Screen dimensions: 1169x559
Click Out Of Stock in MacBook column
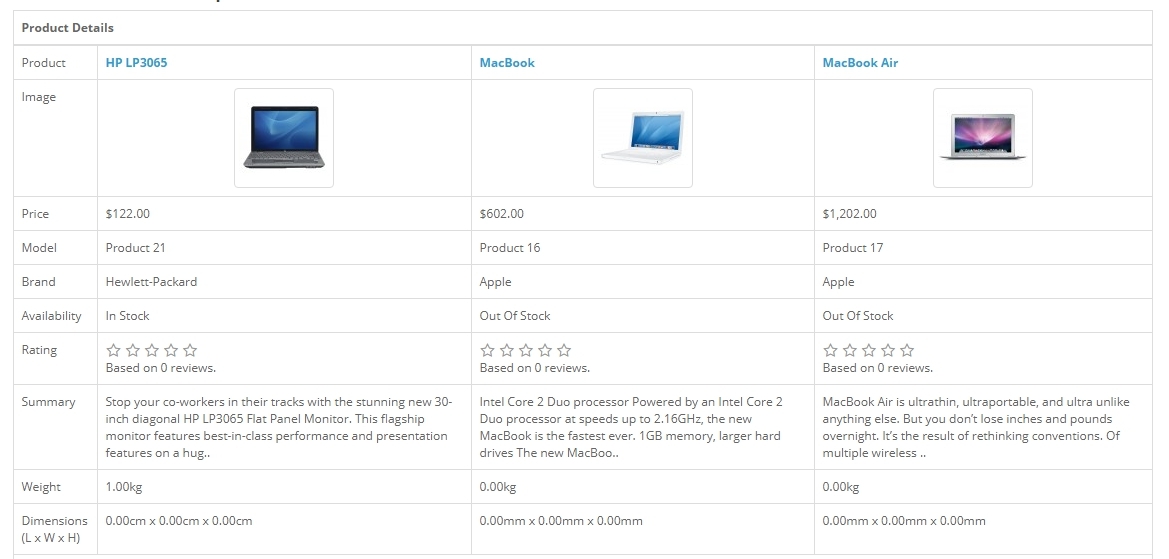pos(515,316)
